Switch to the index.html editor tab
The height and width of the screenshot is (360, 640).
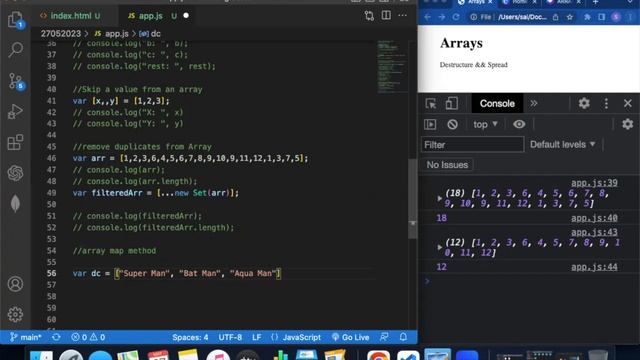point(71,16)
